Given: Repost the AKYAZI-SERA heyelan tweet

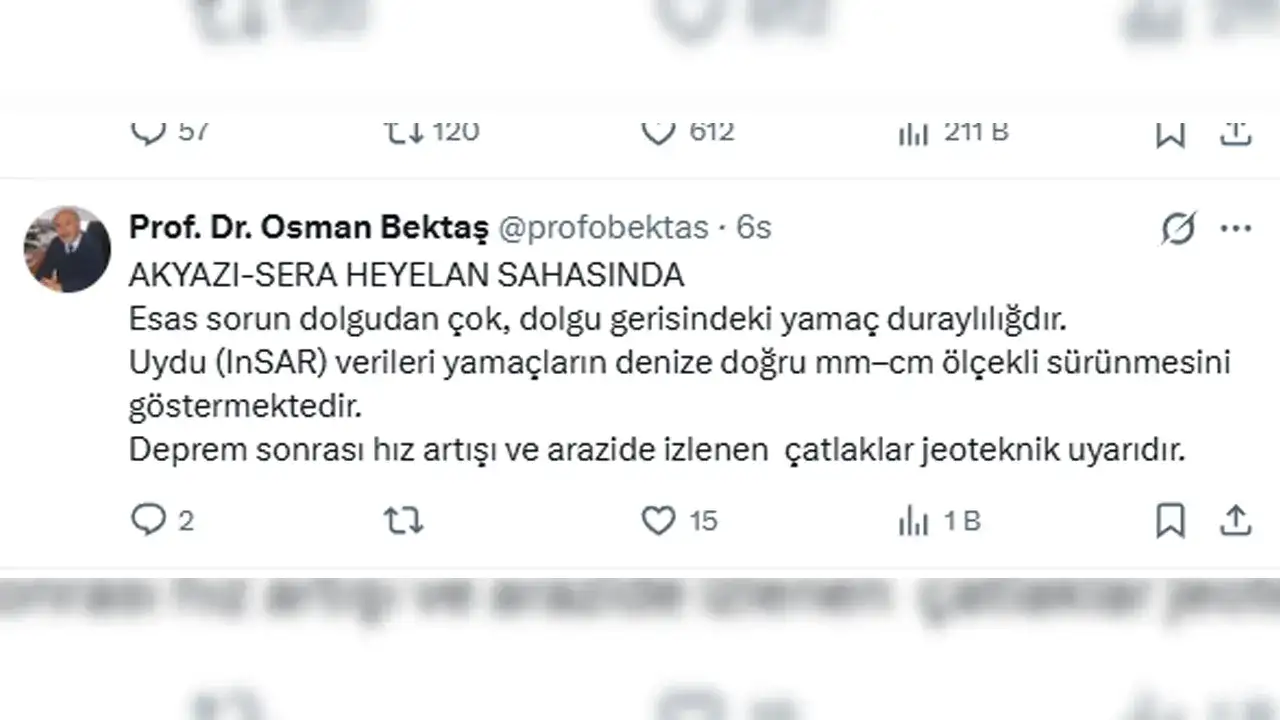Looking at the screenshot, I should (x=402, y=520).
